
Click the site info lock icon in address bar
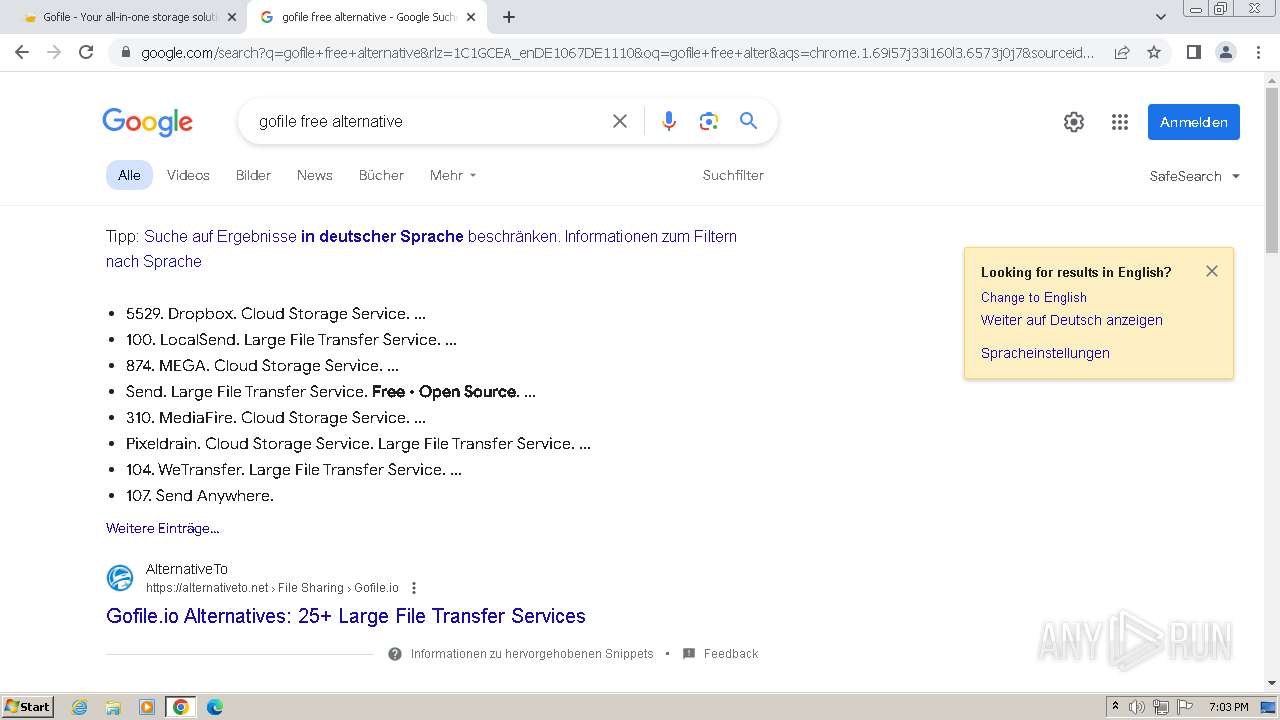125,52
